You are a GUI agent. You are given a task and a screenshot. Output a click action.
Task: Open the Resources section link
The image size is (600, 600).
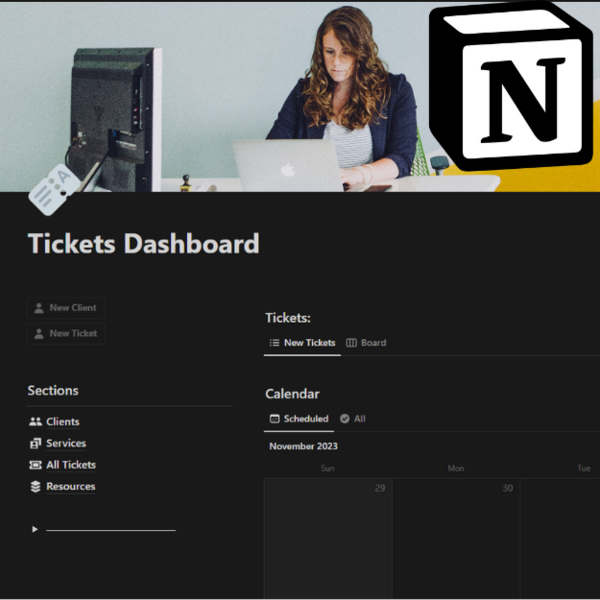click(71, 486)
